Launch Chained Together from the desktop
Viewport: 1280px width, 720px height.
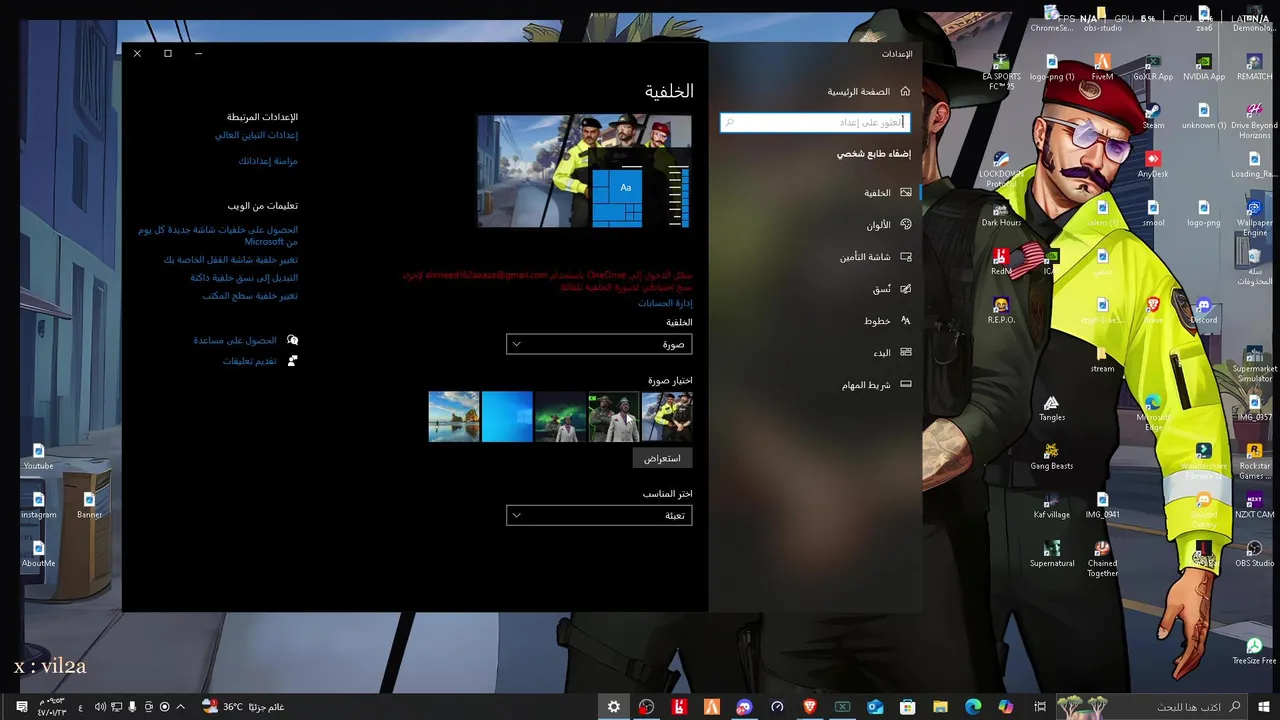[1102, 559]
